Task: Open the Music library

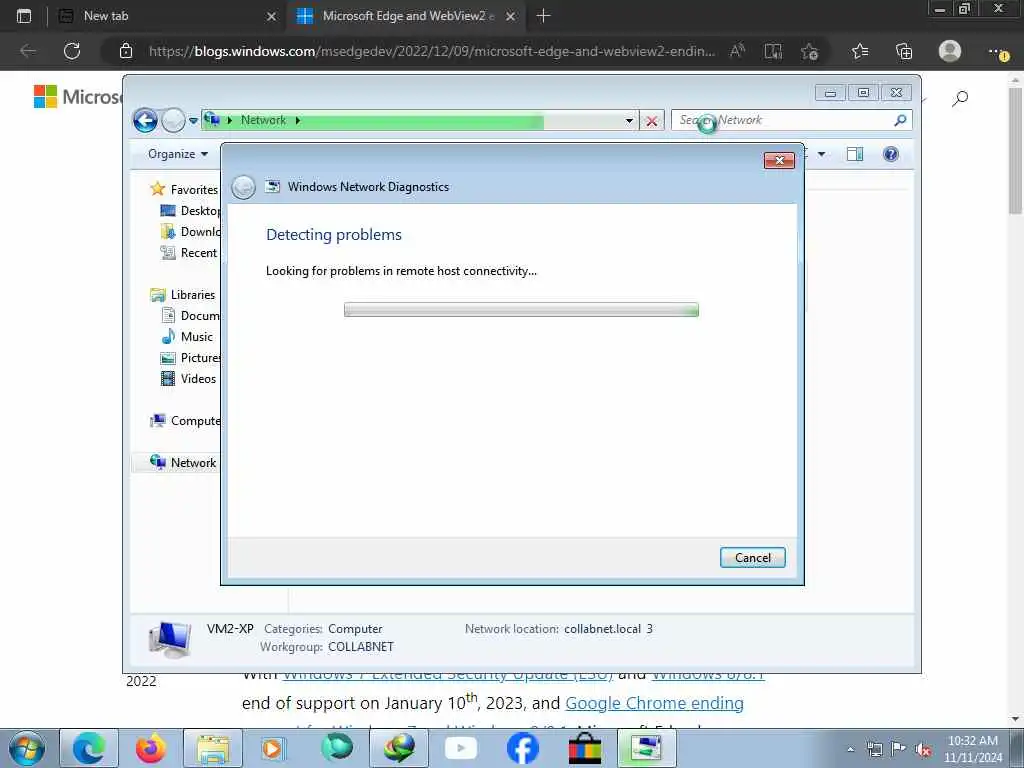Action: pyautogui.click(x=187, y=336)
